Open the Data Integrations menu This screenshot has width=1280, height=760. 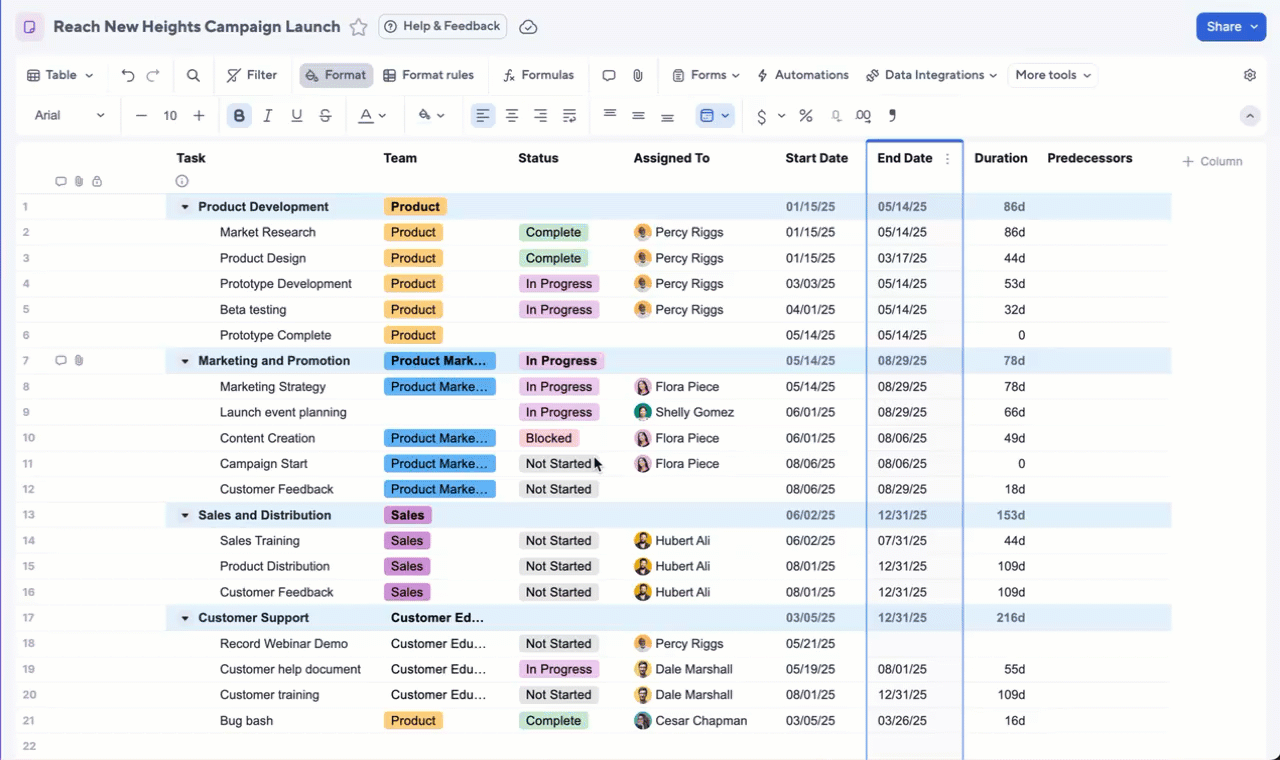tap(930, 75)
